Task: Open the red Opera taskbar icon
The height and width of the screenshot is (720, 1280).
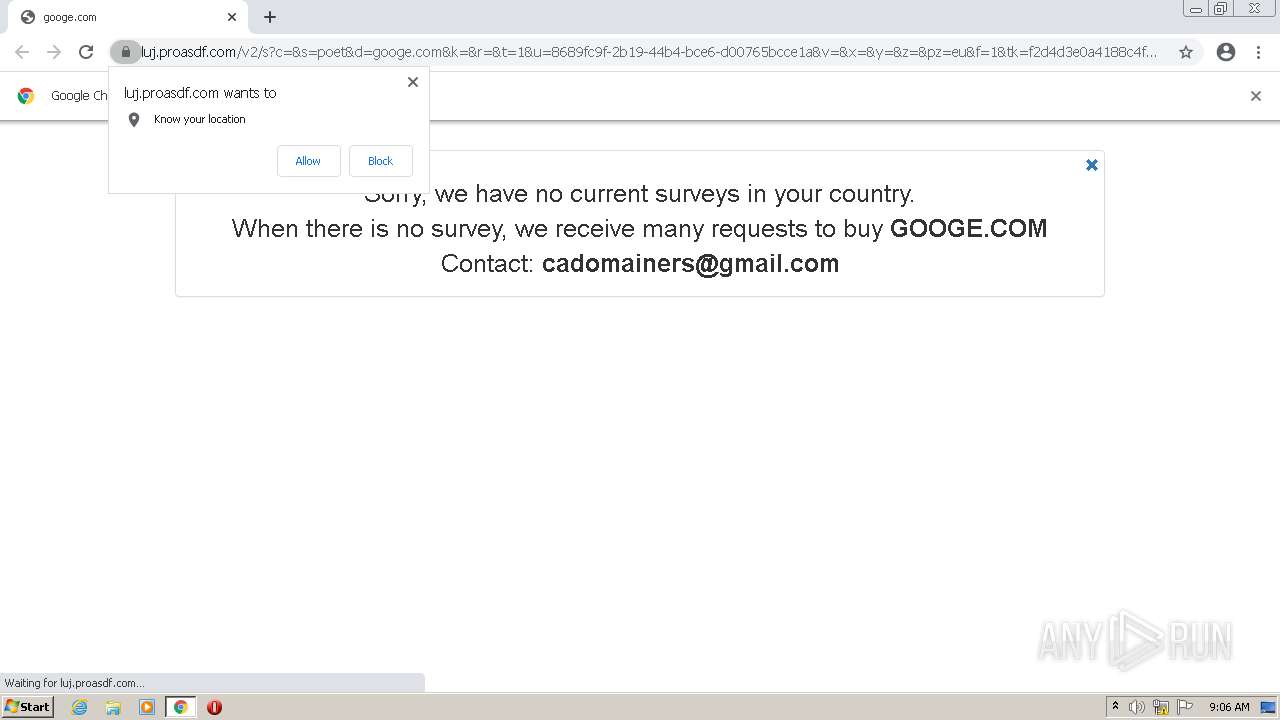Action: 214,707
